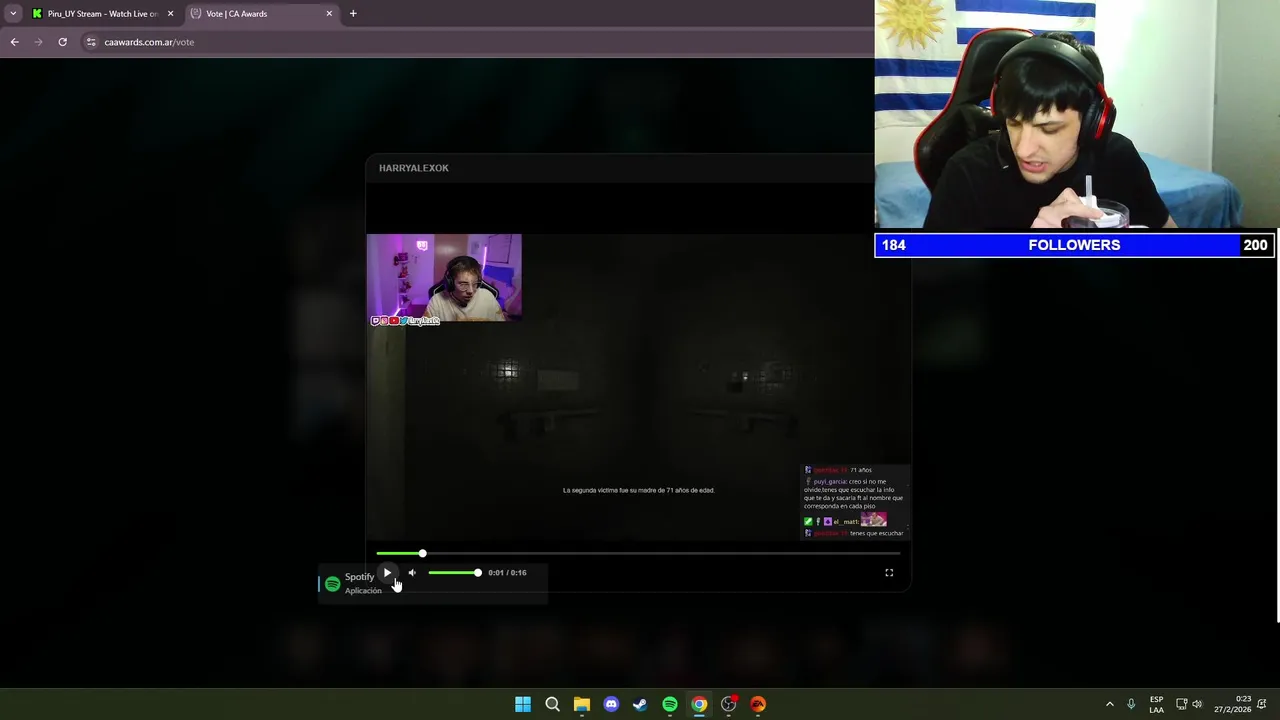The height and width of the screenshot is (720, 1280).
Task: Open Discord from the taskbar
Action: (611, 704)
